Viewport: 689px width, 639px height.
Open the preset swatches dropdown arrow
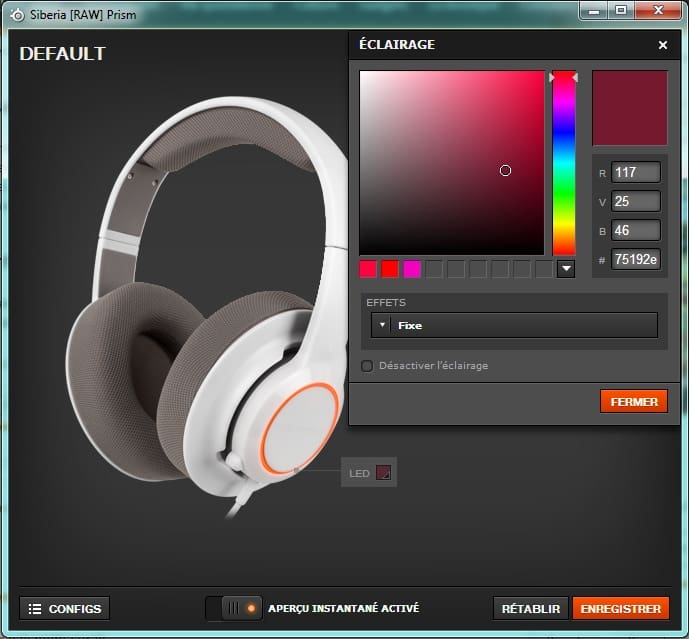point(566,268)
